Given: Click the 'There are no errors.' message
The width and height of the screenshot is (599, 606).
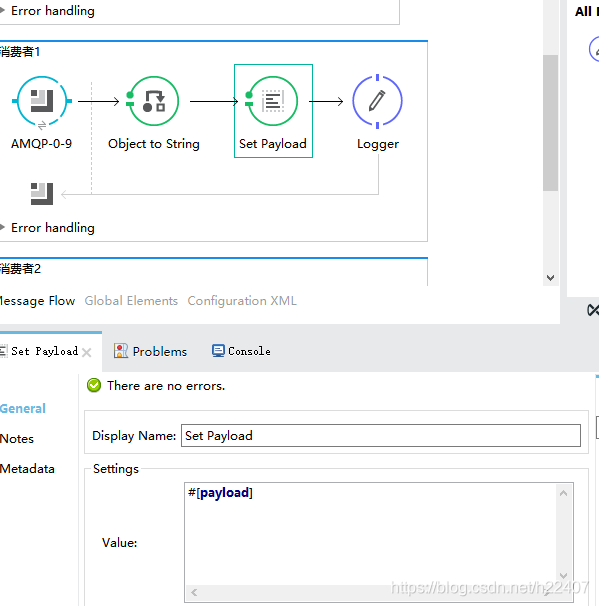Looking at the screenshot, I should pos(166,385).
